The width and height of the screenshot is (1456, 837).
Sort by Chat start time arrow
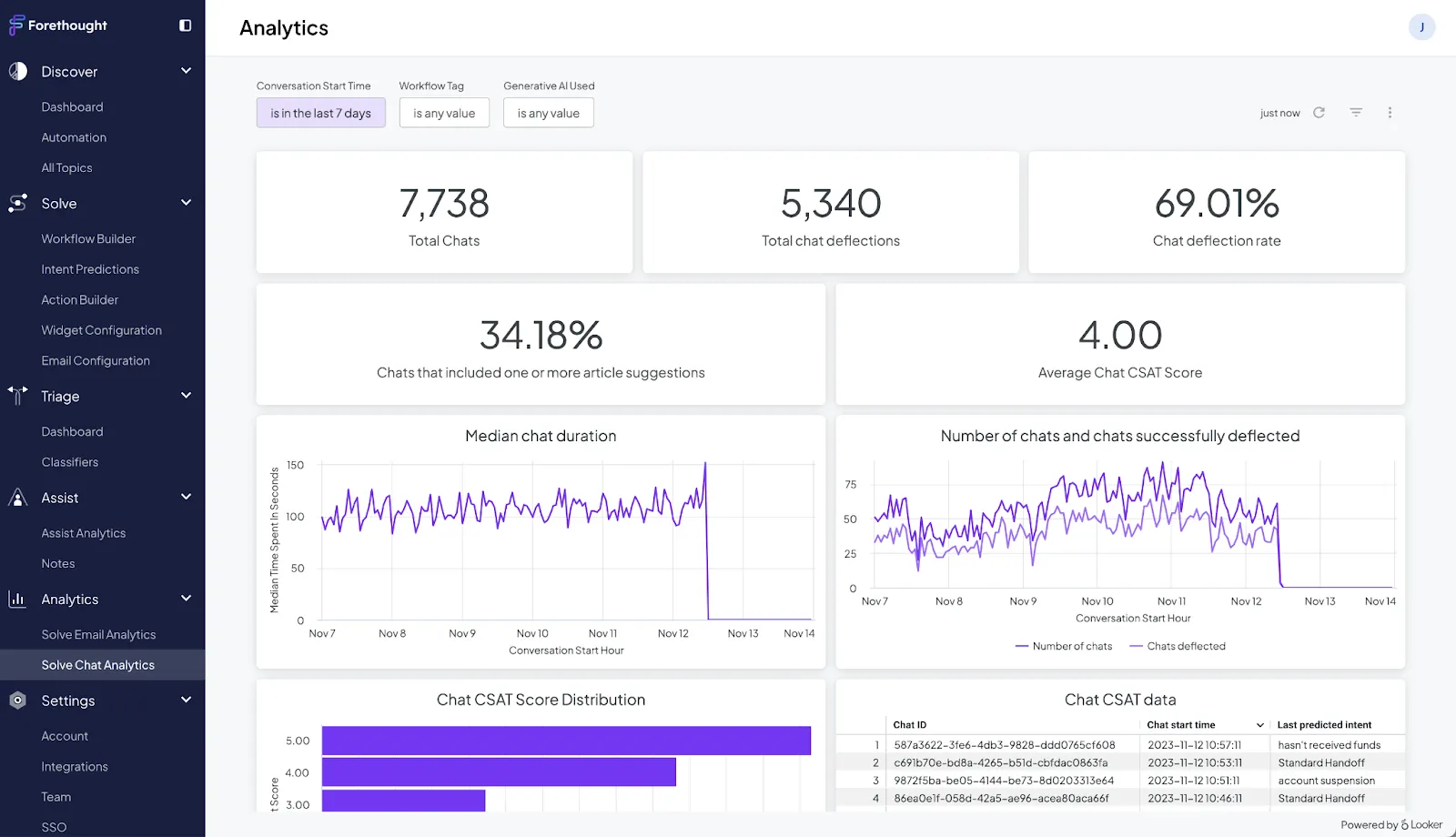click(1260, 725)
